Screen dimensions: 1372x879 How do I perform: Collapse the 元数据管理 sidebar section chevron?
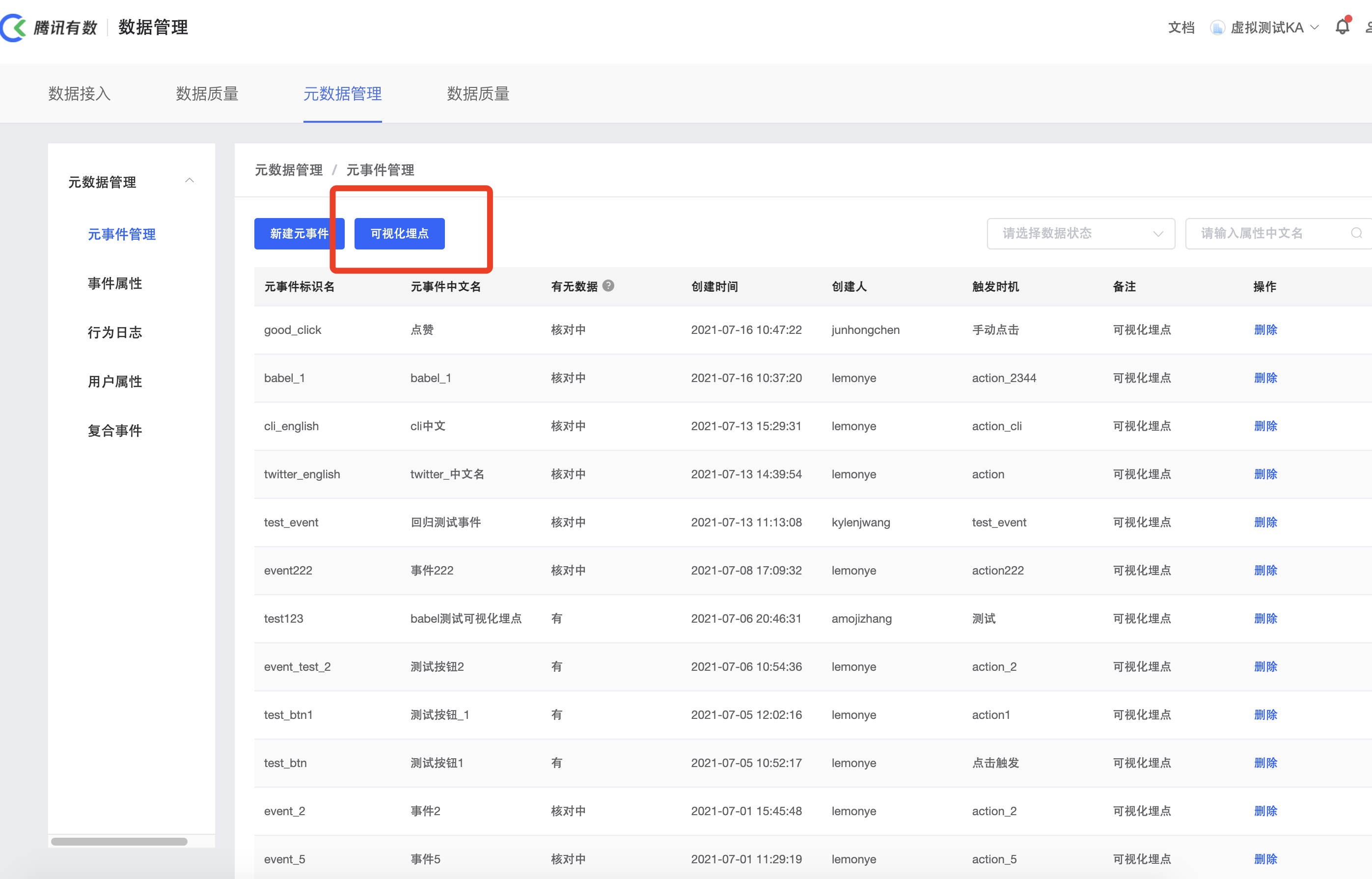tap(190, 181)
